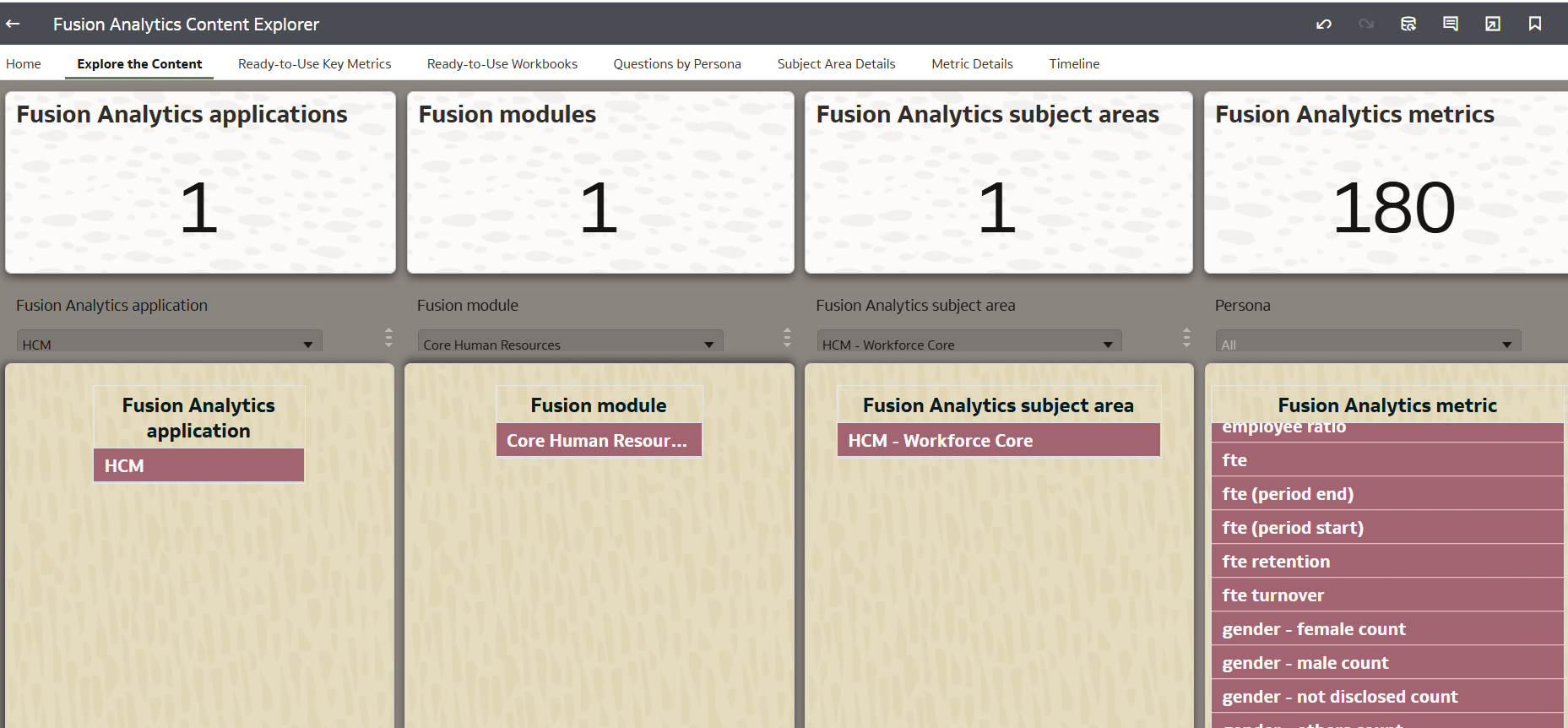Screen dimensions: 1568x728
Task: Expand the Fusion Analytics application HCM dropdown
Action: pos(170,341)
